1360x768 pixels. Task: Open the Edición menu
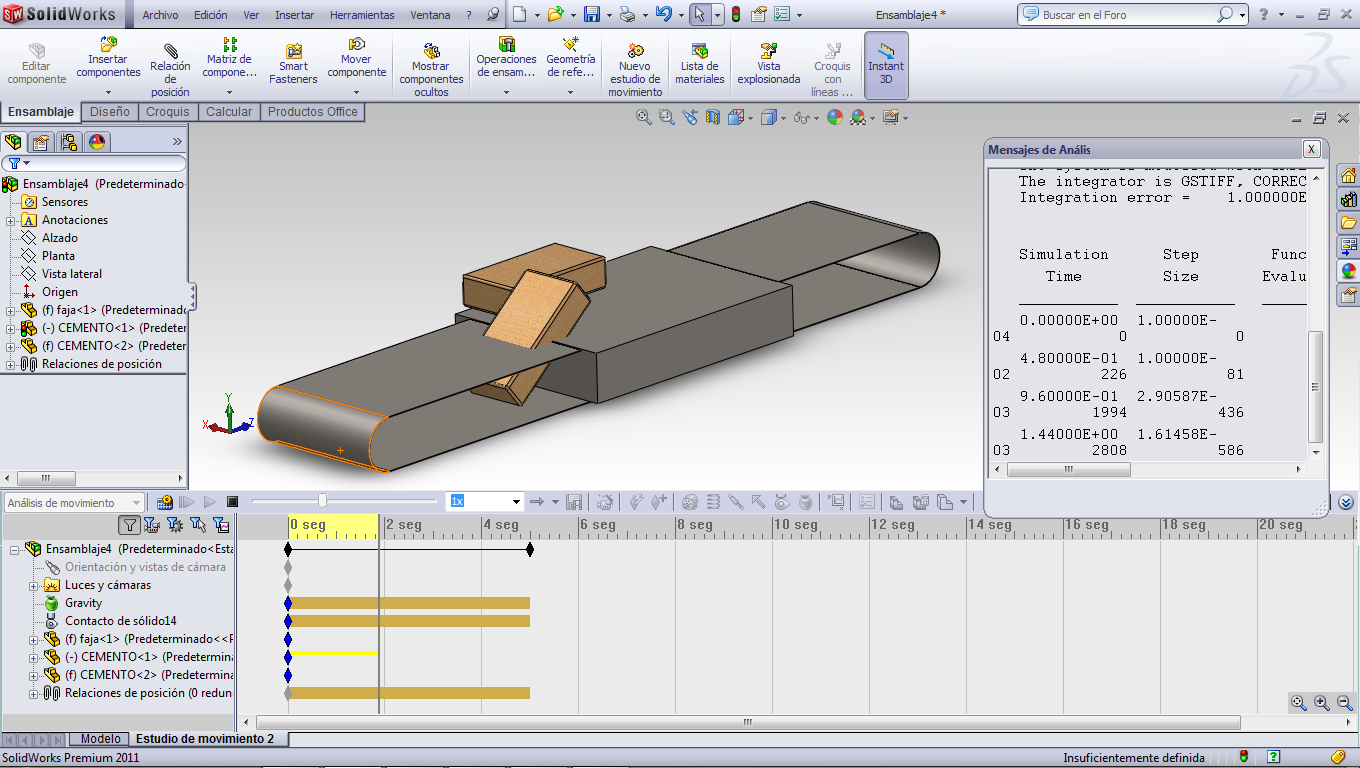(x=211, y=15)
